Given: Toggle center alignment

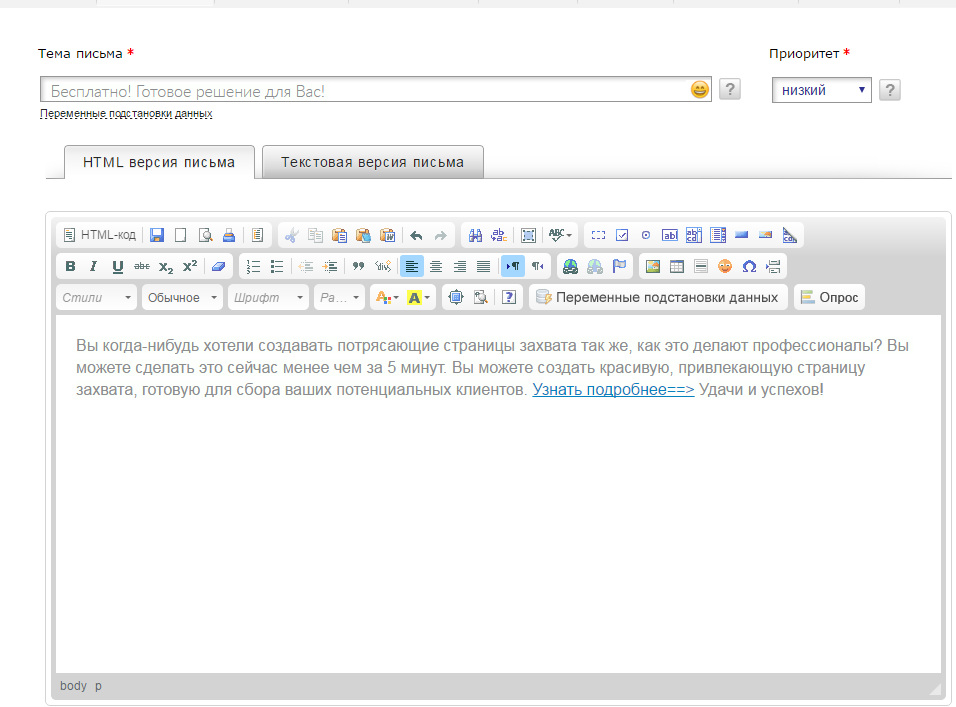Looking at the screenshot, I should [436, 266].
